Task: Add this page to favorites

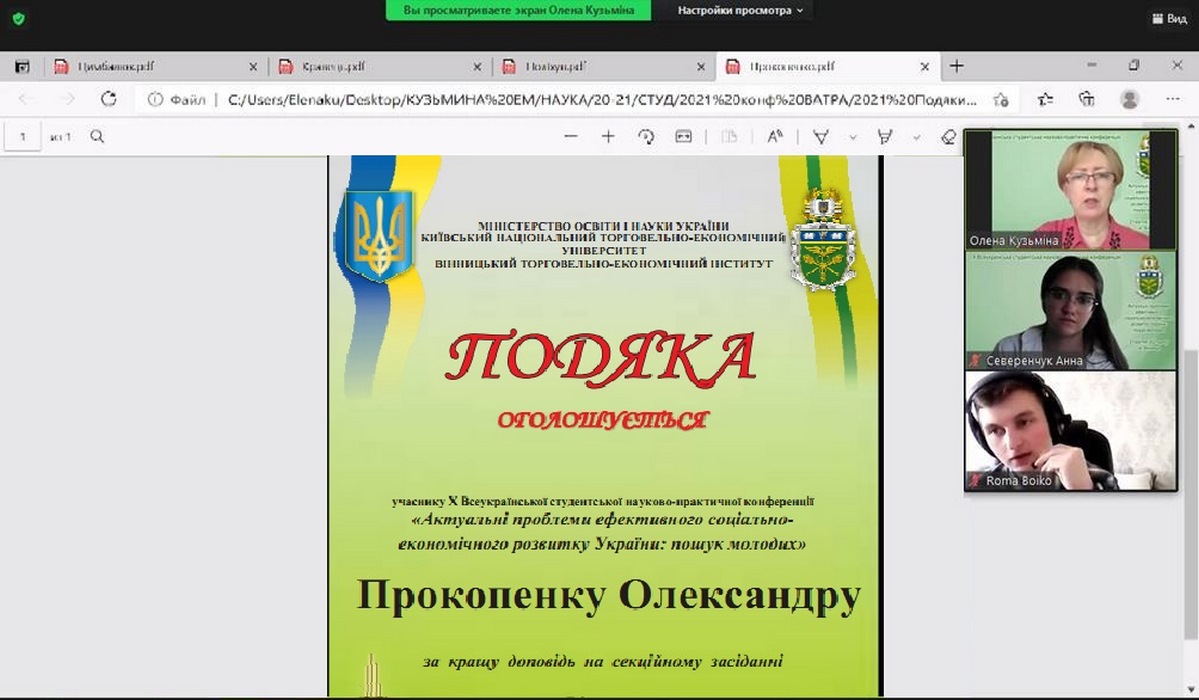Action: click(1000, 99)
